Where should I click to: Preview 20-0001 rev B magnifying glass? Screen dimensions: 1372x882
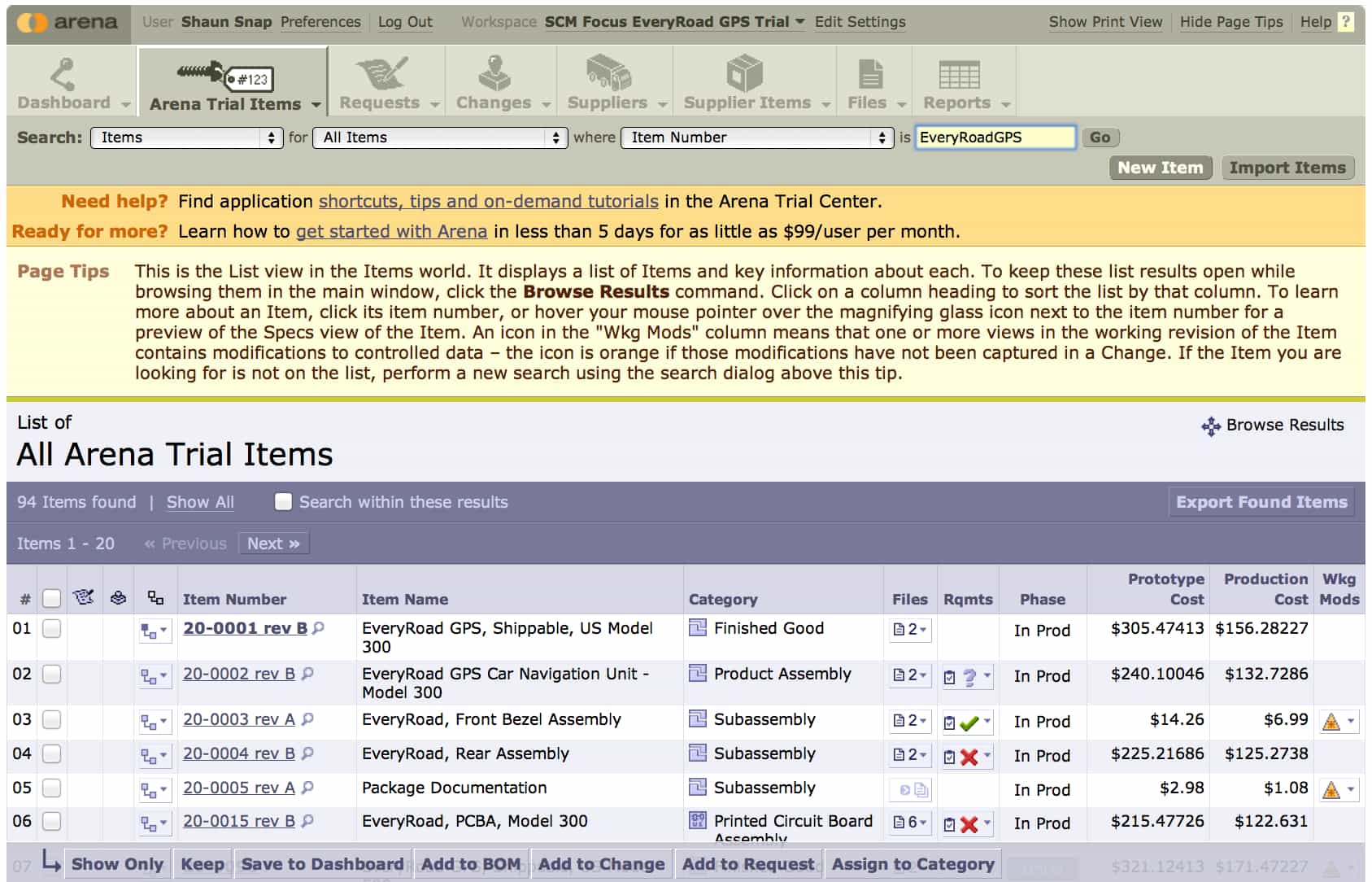point(319,628)
